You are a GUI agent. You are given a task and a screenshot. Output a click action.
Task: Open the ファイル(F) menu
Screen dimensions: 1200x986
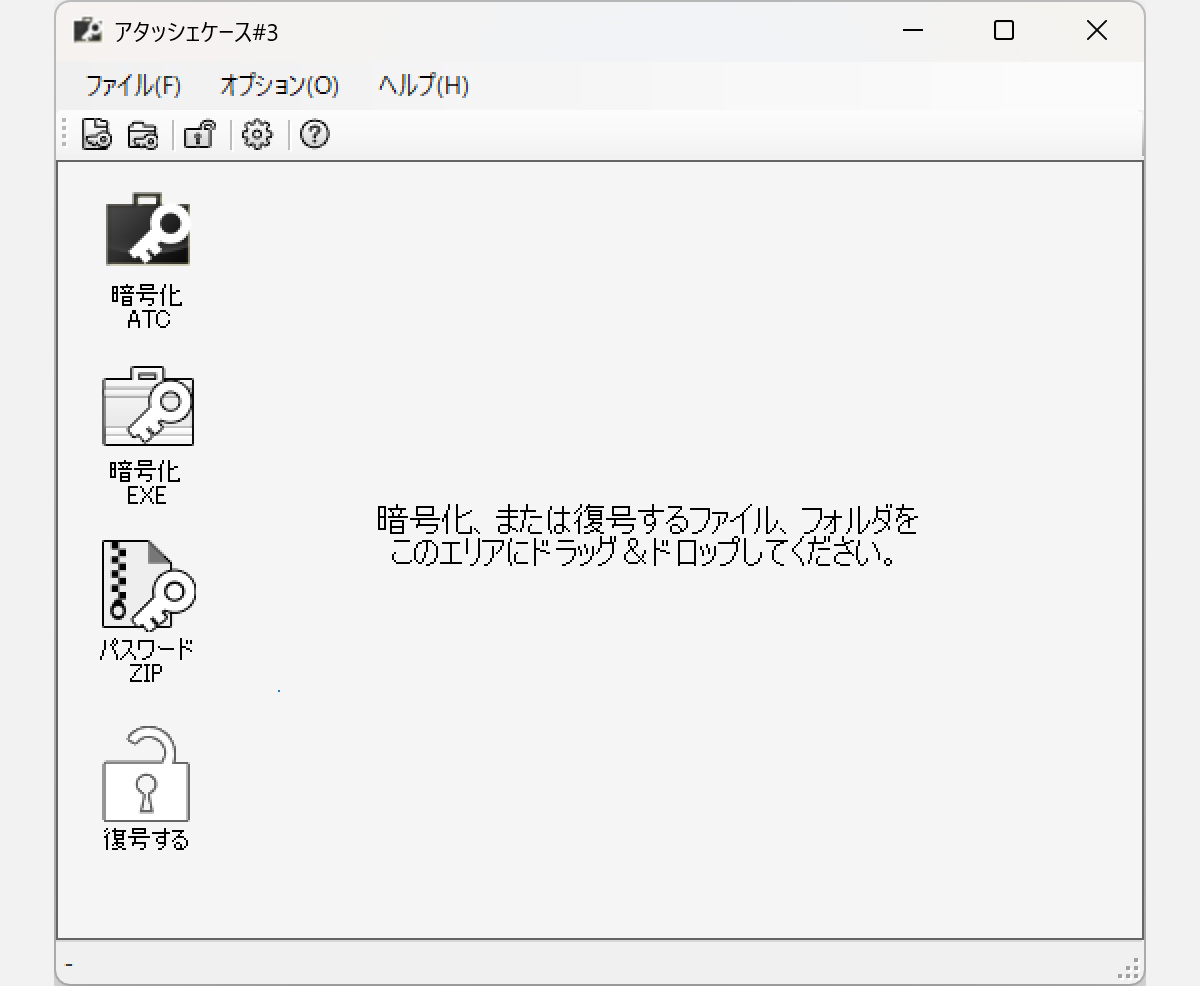point(133,86)
